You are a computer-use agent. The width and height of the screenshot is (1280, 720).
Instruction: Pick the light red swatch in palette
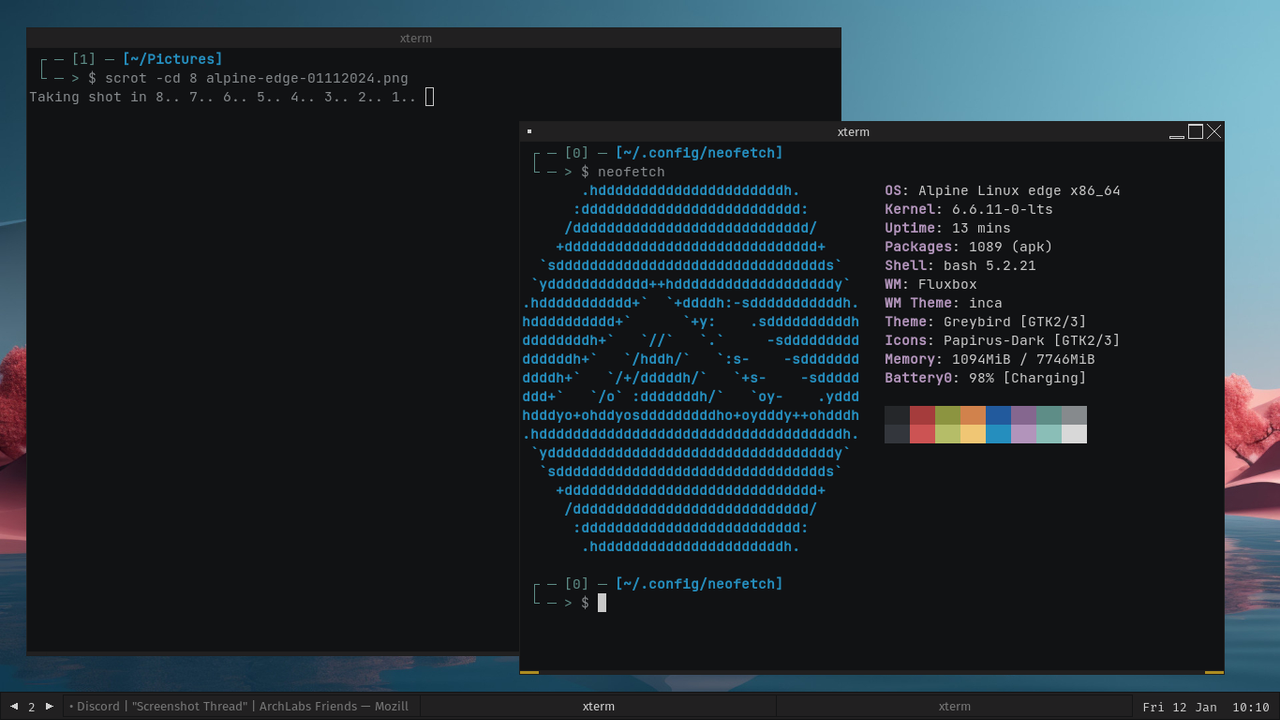pos(922,433)
